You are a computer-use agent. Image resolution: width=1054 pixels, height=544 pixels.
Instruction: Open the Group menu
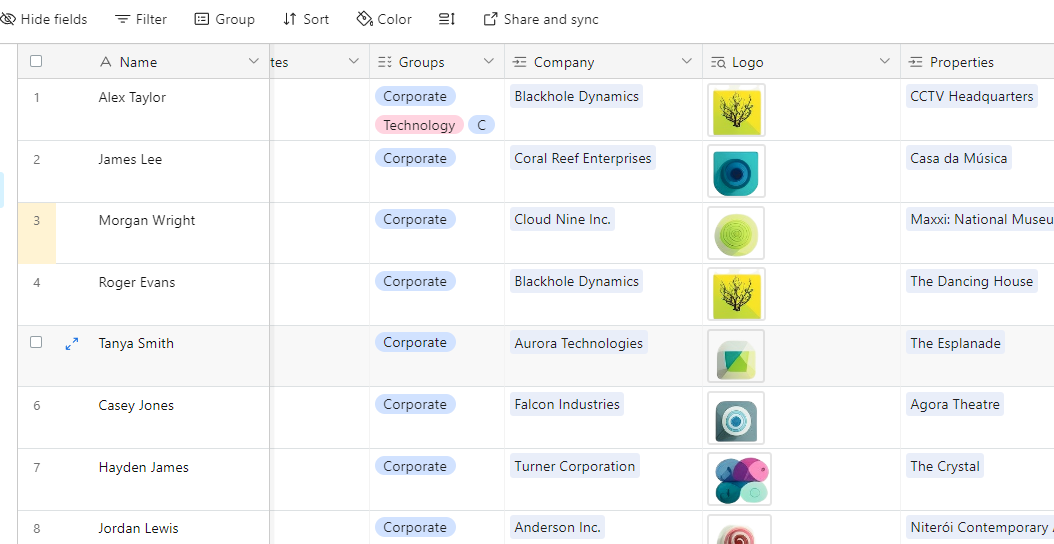point(225,20)
